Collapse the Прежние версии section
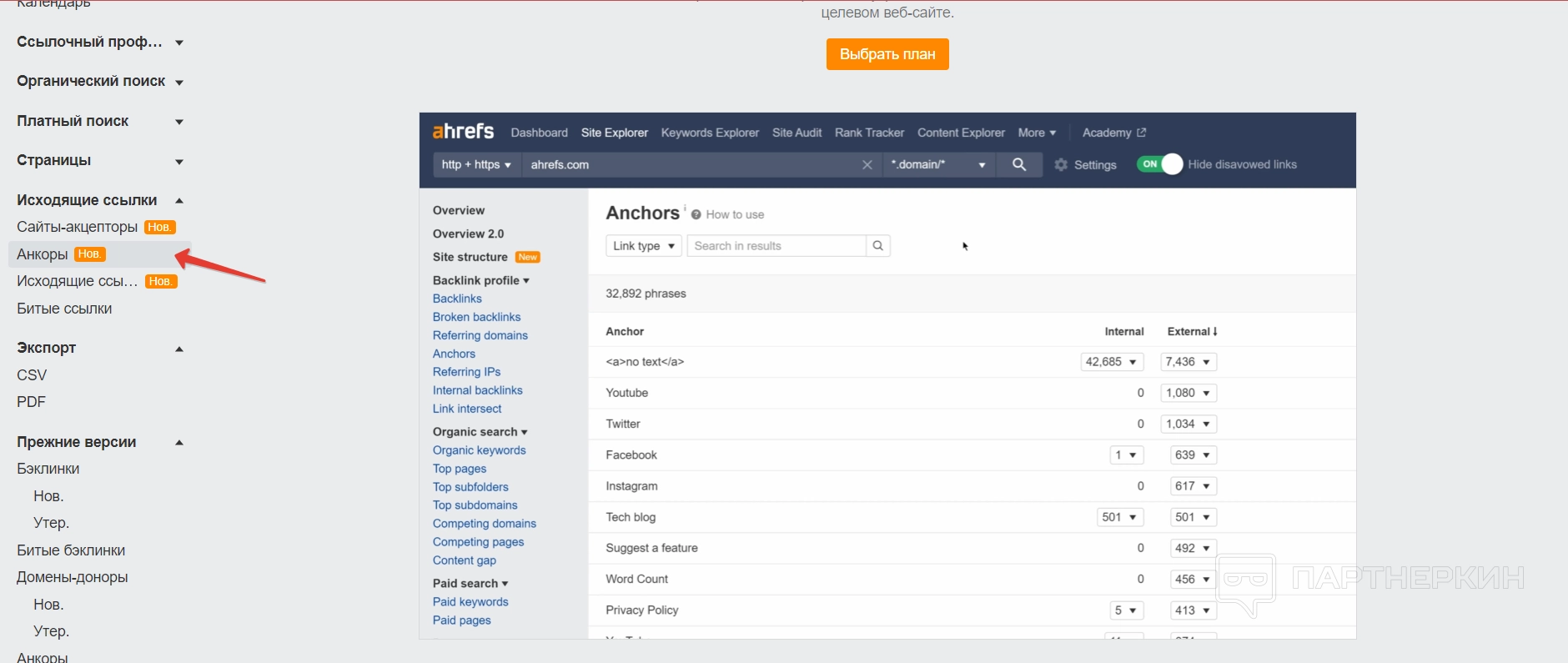This screenshot has width=1568, height=663. (179, 442)
